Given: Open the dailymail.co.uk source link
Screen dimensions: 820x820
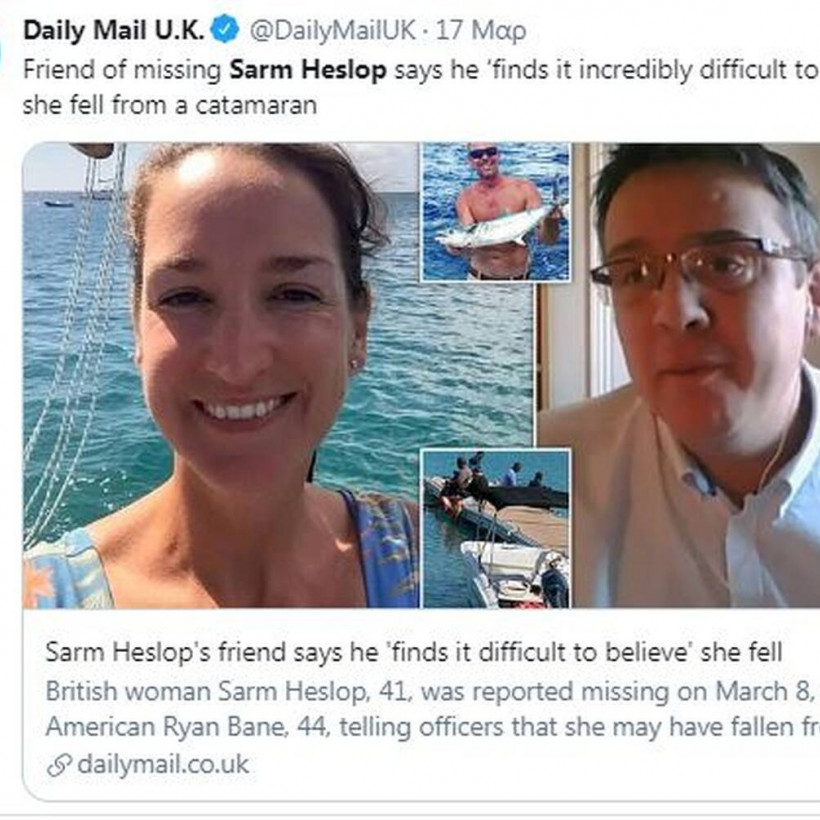Looking at the screenshot, I should pyautogui.click(x=163, y=765).
